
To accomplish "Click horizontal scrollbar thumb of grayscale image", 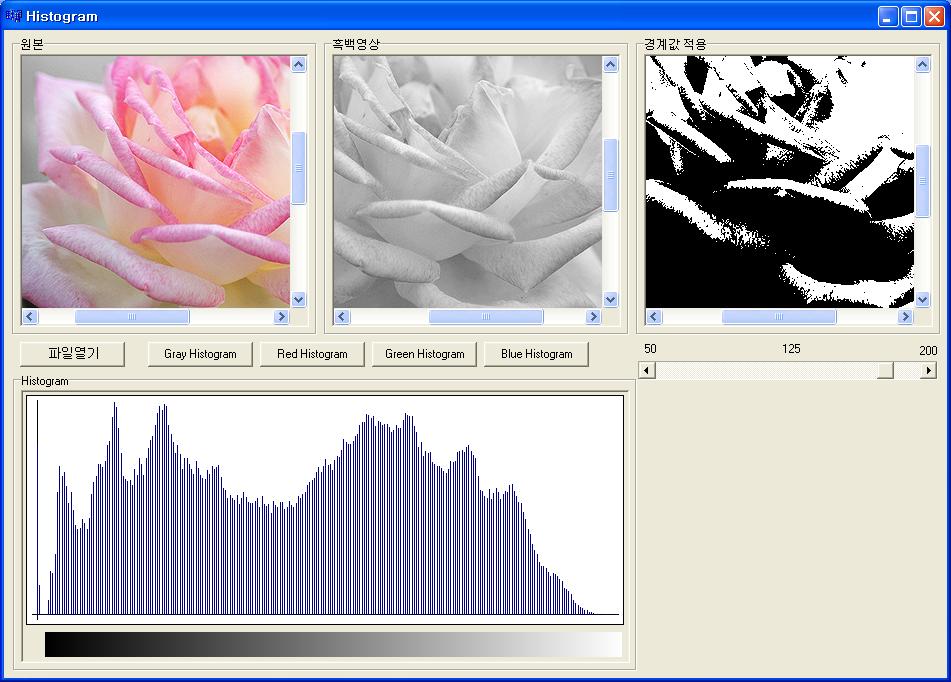I will click(x=486, y=317).
